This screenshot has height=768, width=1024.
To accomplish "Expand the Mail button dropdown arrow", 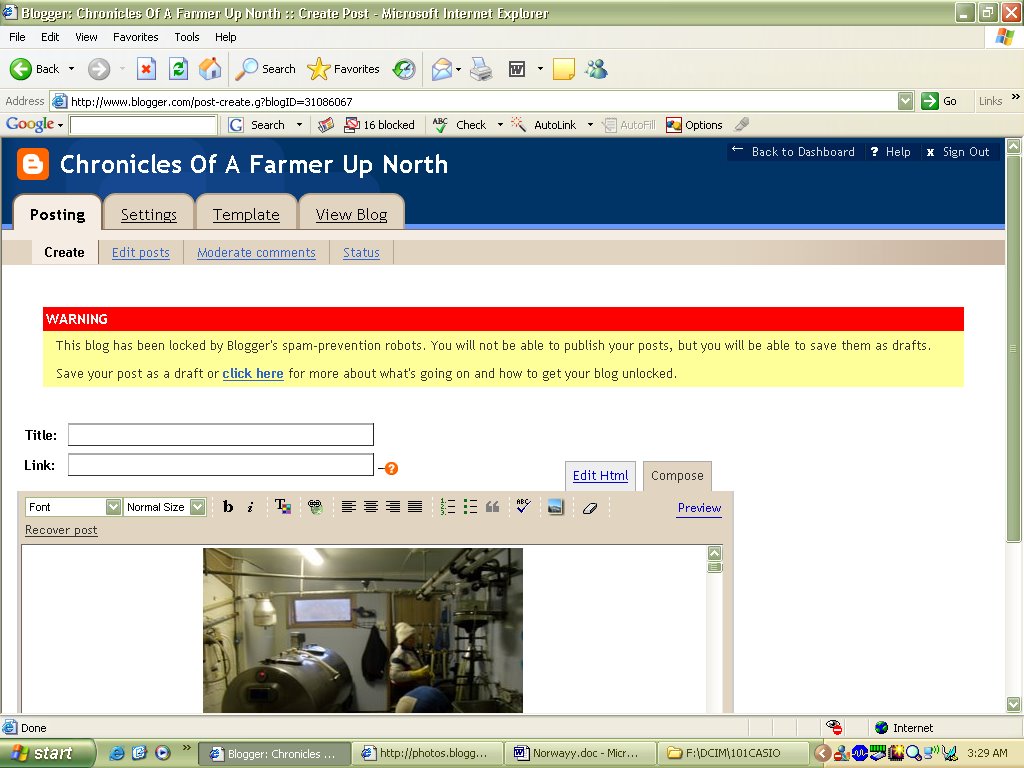I will click(458, 69).
